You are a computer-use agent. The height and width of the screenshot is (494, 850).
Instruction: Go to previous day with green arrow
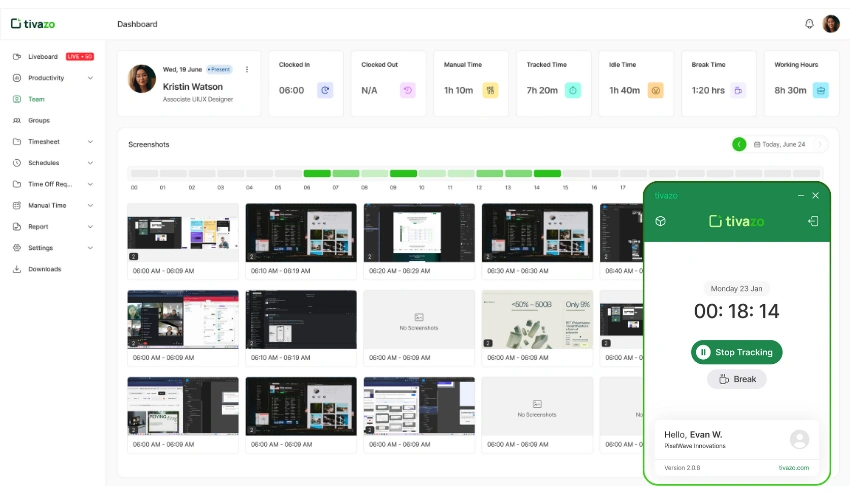coord(739,144)
